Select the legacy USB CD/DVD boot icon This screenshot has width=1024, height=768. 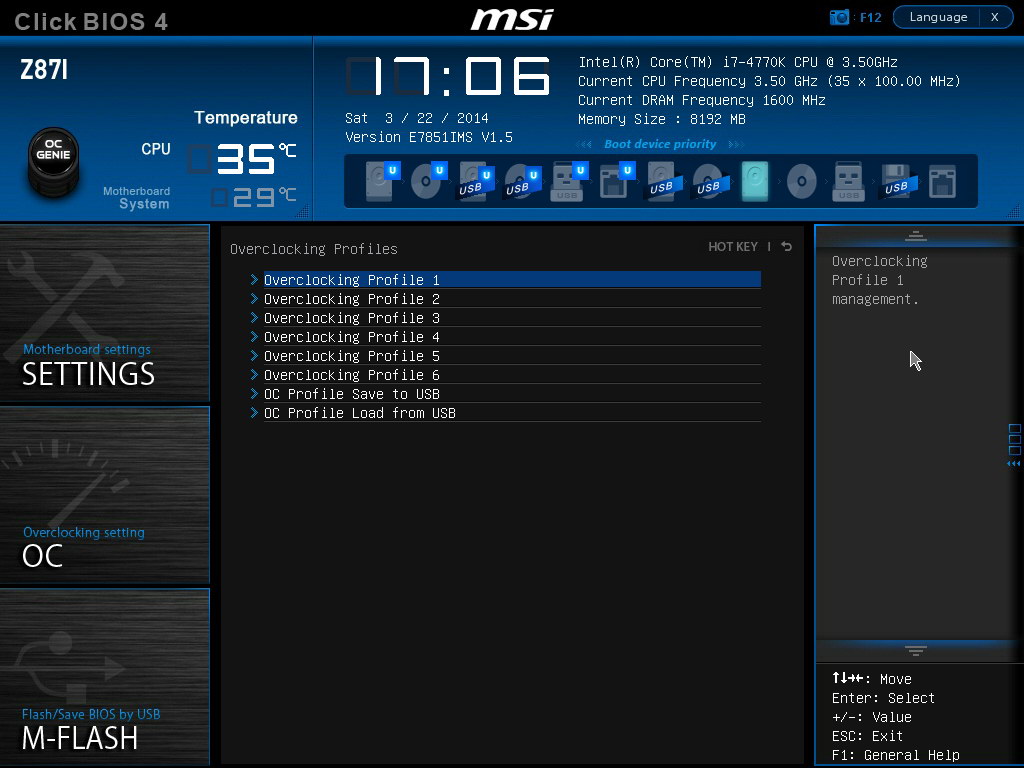pyautogui.click(x=711, y=181)
